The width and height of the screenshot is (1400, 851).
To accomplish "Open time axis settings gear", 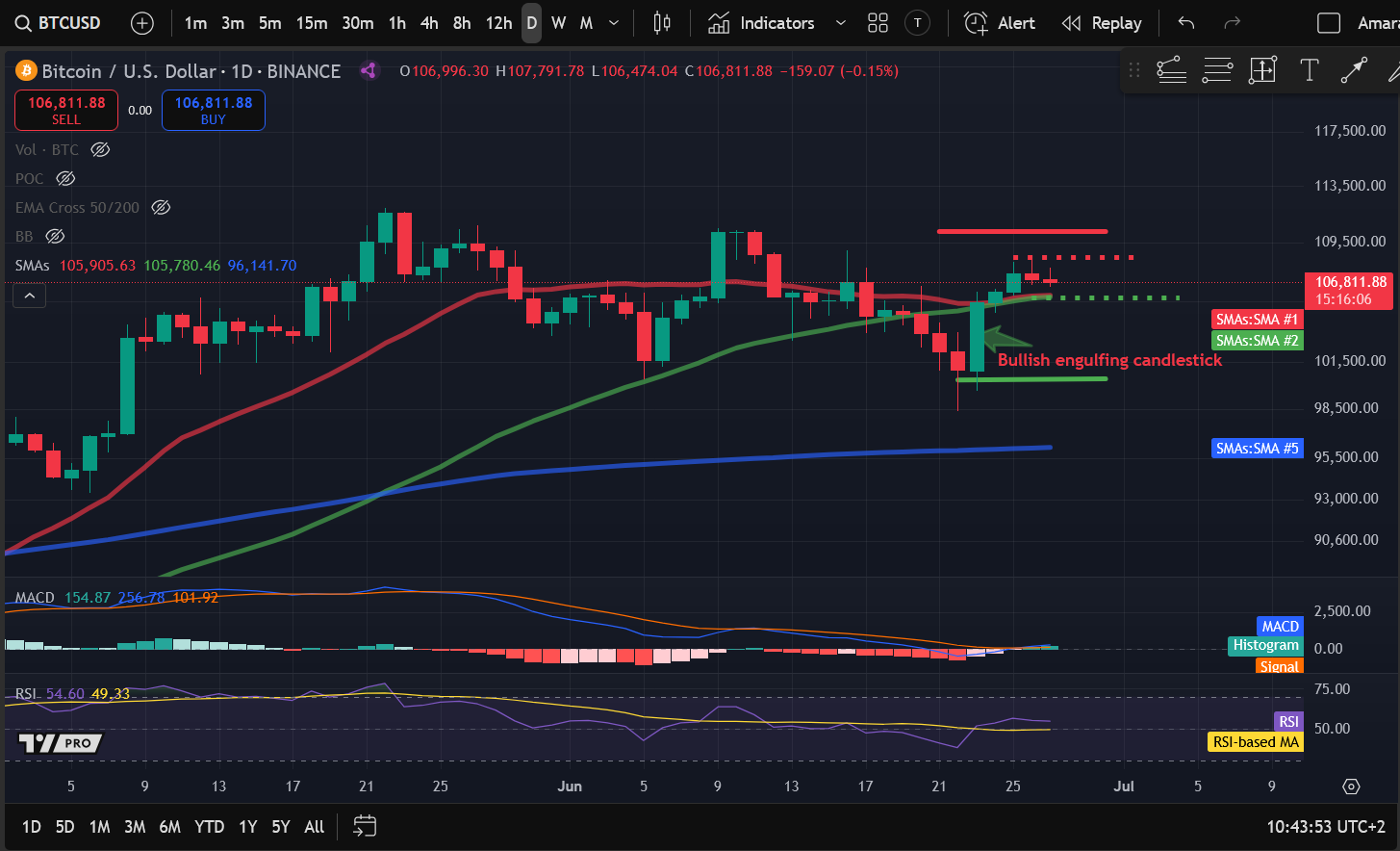I will tap(1351, 787).
